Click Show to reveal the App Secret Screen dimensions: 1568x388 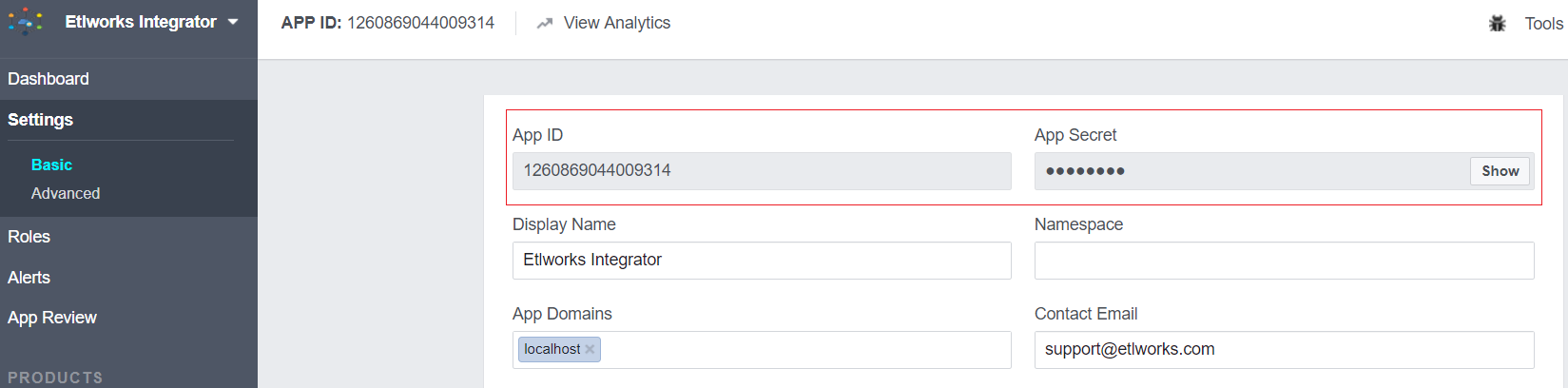tap(1500, 171)
